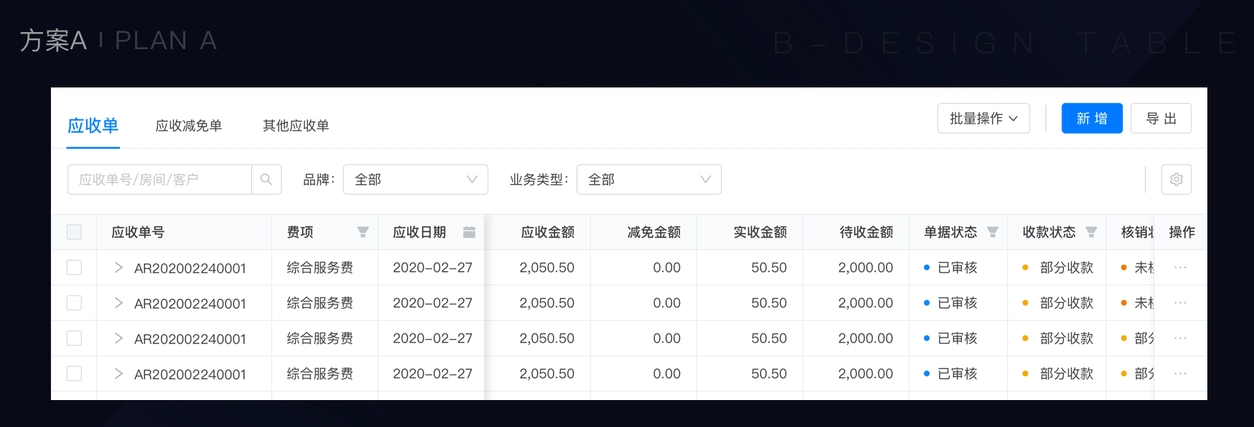The image size is (1254, 427).
Task: Expand the 批量操作 dropdown
Action: point(983,118)
